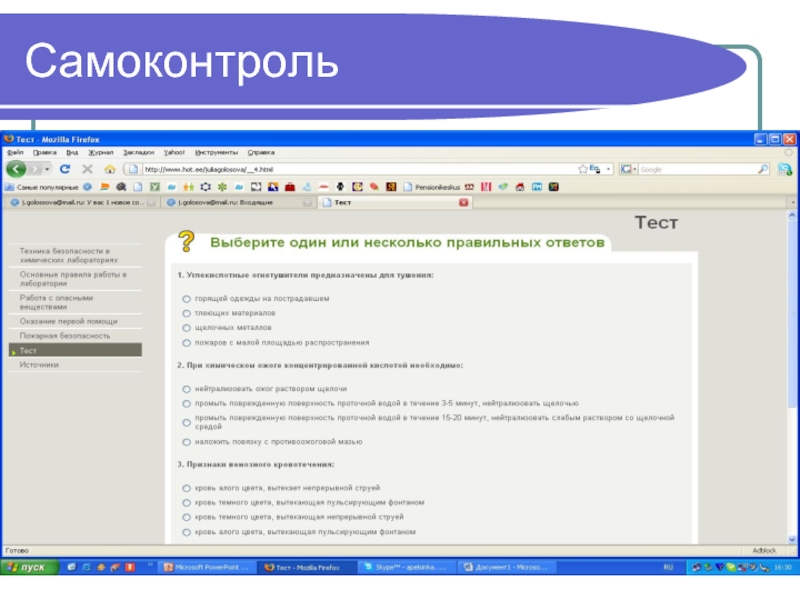800x600 pixels.
Task: Select кровь алого цвета, вытекает непрерывной струей
Action: point(186,488)
